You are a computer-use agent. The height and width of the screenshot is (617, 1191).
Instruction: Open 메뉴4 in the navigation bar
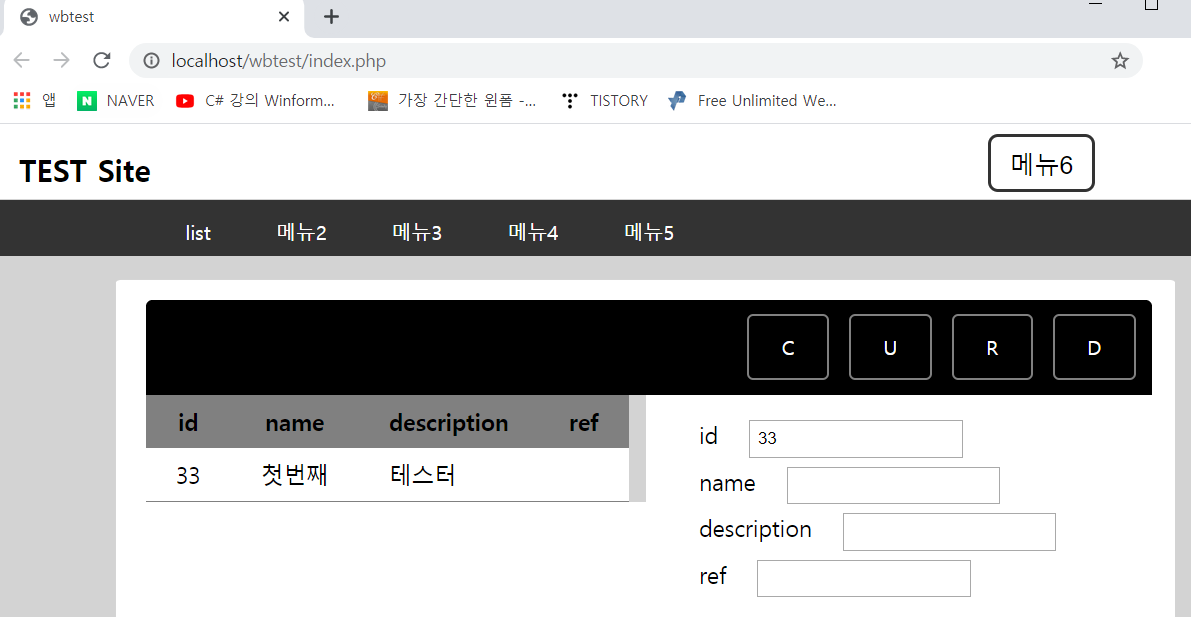coord(533,233)
